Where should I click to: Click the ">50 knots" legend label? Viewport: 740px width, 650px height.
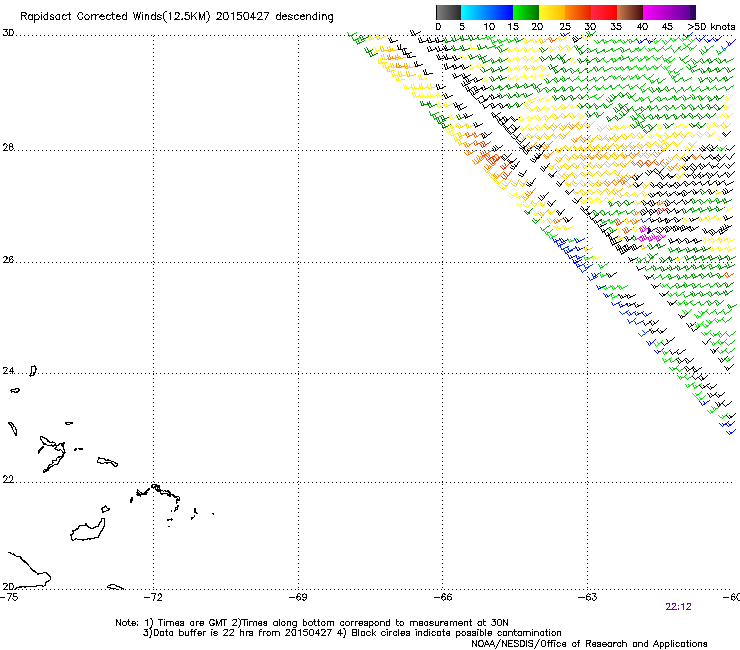(711, 27)
